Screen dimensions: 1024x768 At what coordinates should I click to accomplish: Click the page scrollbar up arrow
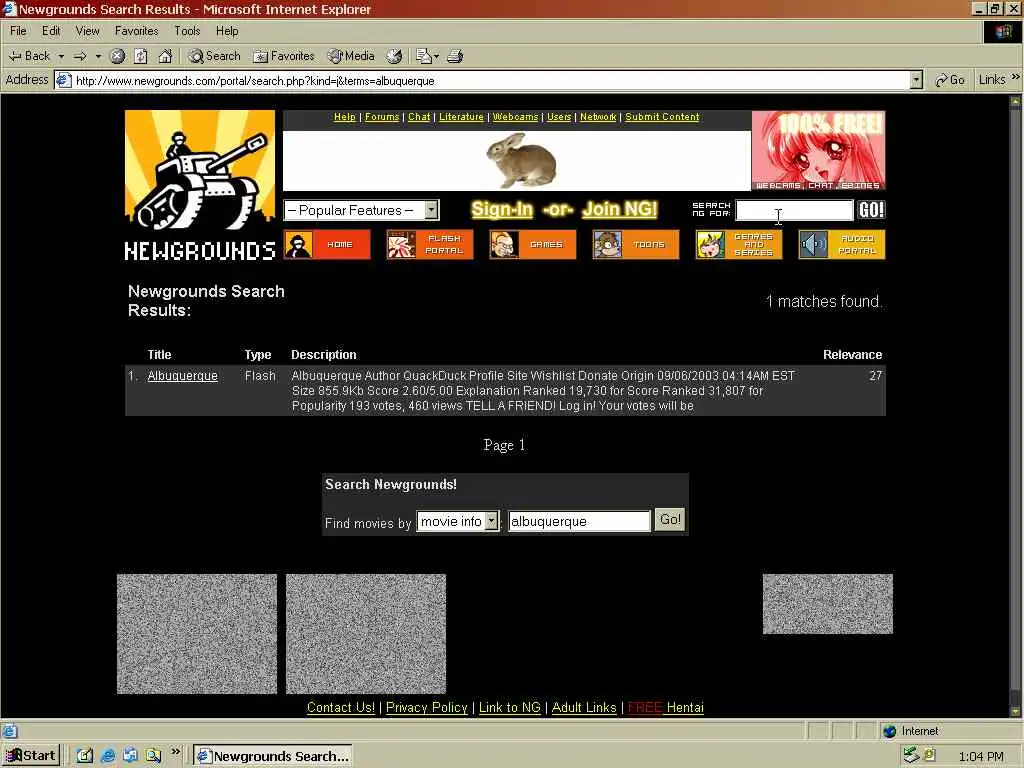1016,102
